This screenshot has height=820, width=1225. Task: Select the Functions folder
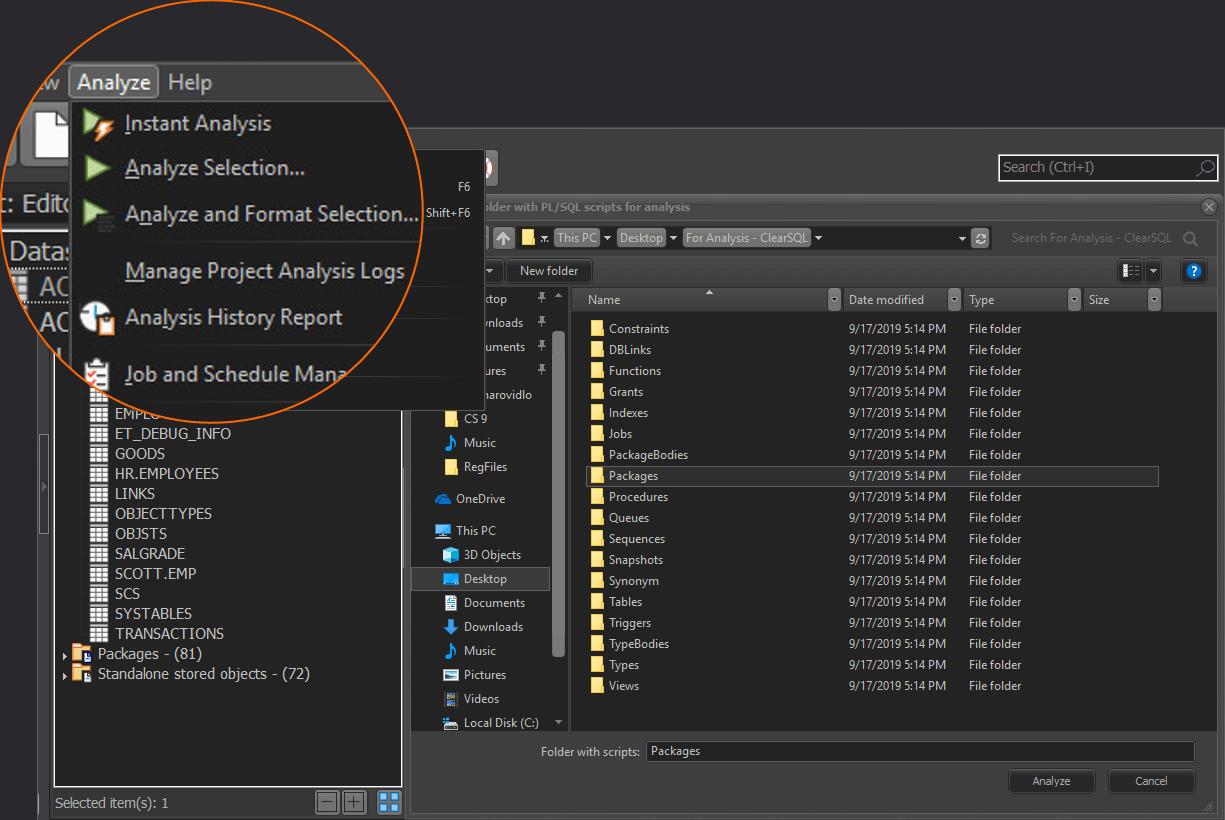coord(635,371)
